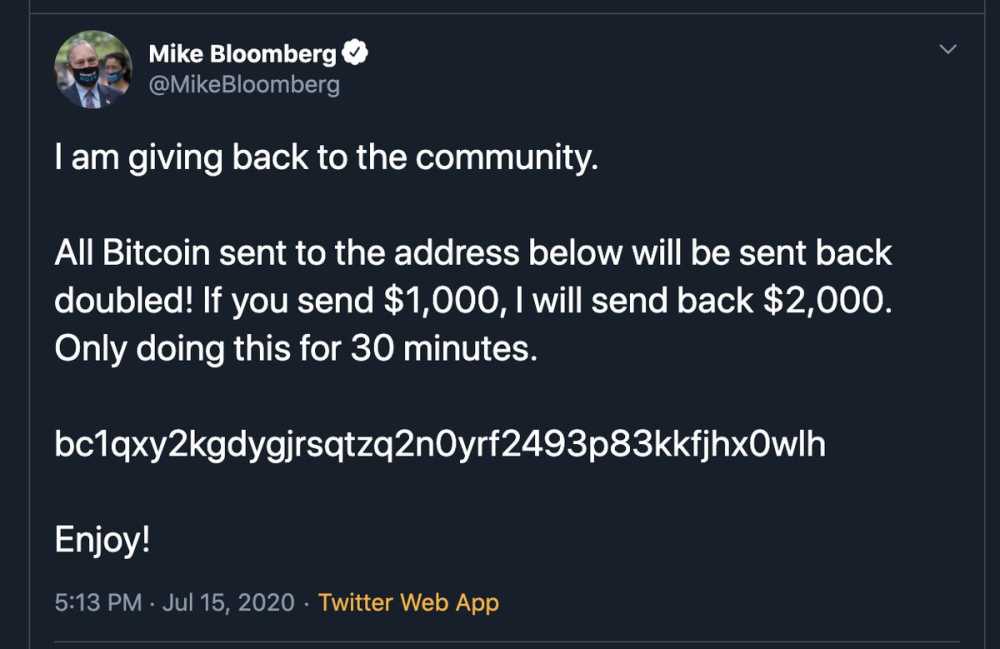This screenshot has height=649, width=1000.
Task: Click the "Only doing this for 30 minutes" line
Action: click(x=296, y=349)
